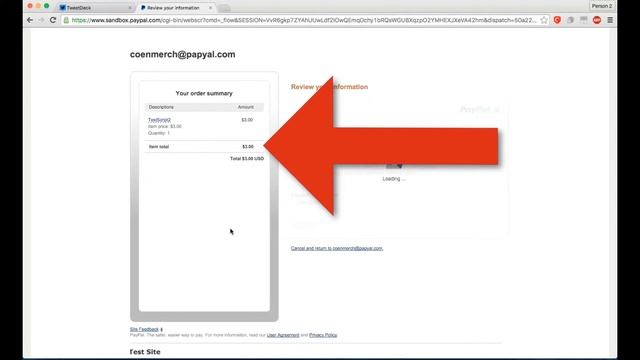Click the Item price: $3.00 text

click(164, 127)
